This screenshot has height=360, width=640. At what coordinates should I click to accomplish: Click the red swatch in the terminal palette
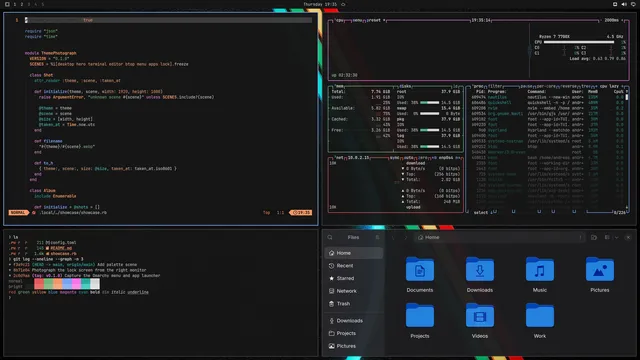pos(39,284)
